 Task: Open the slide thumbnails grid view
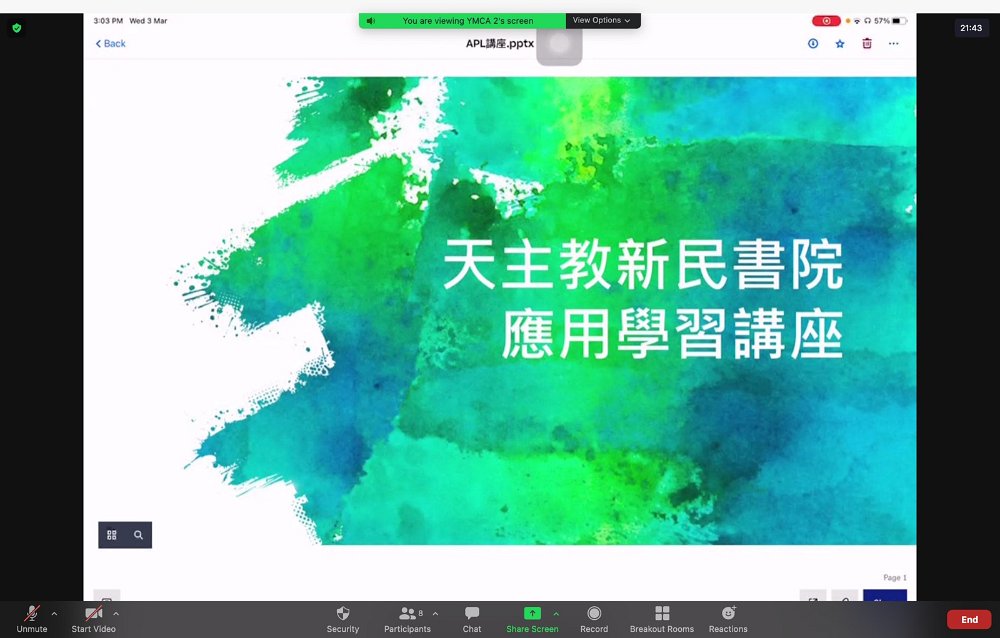(112, 535)
